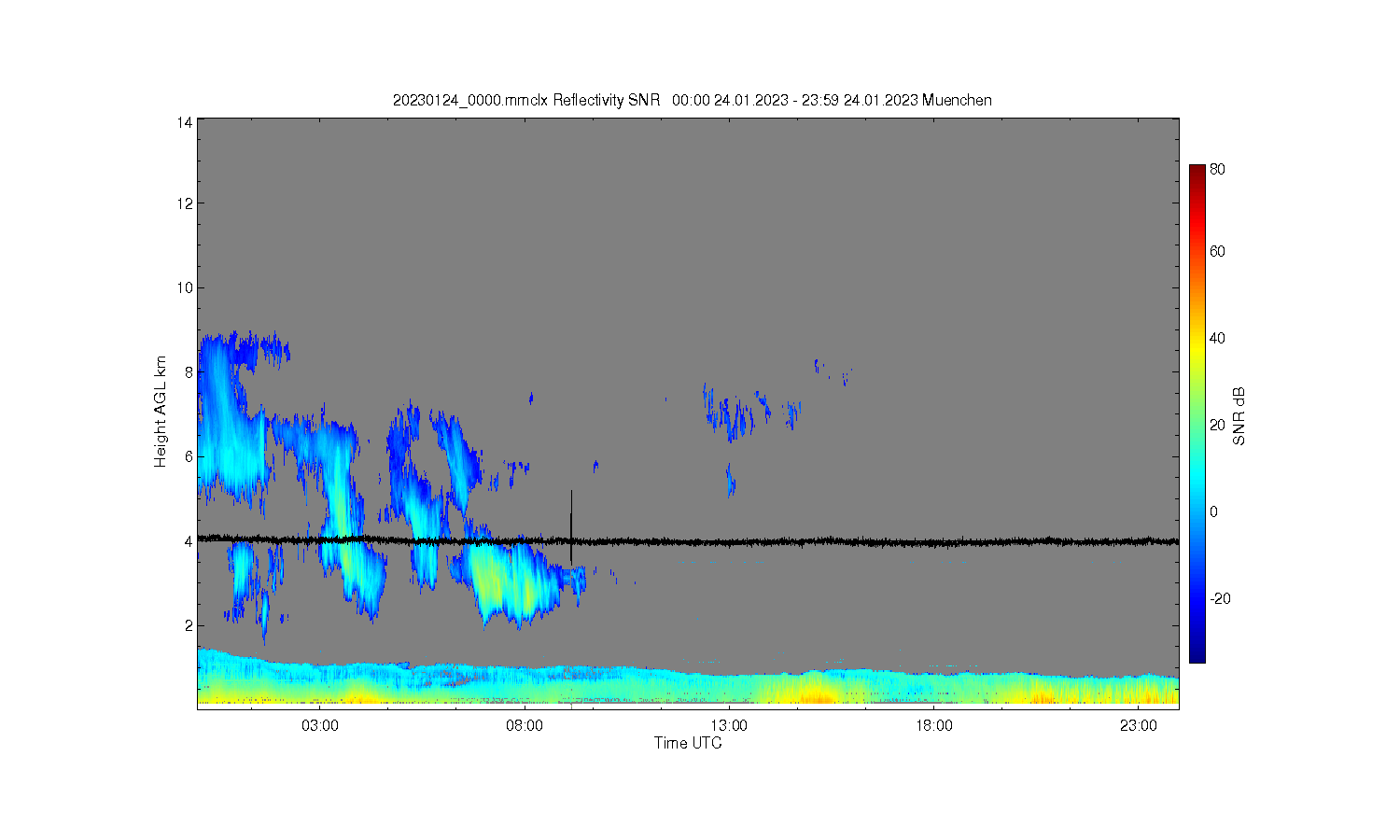Click the colorbar value -20
1400x840 pixels.
1220,598
